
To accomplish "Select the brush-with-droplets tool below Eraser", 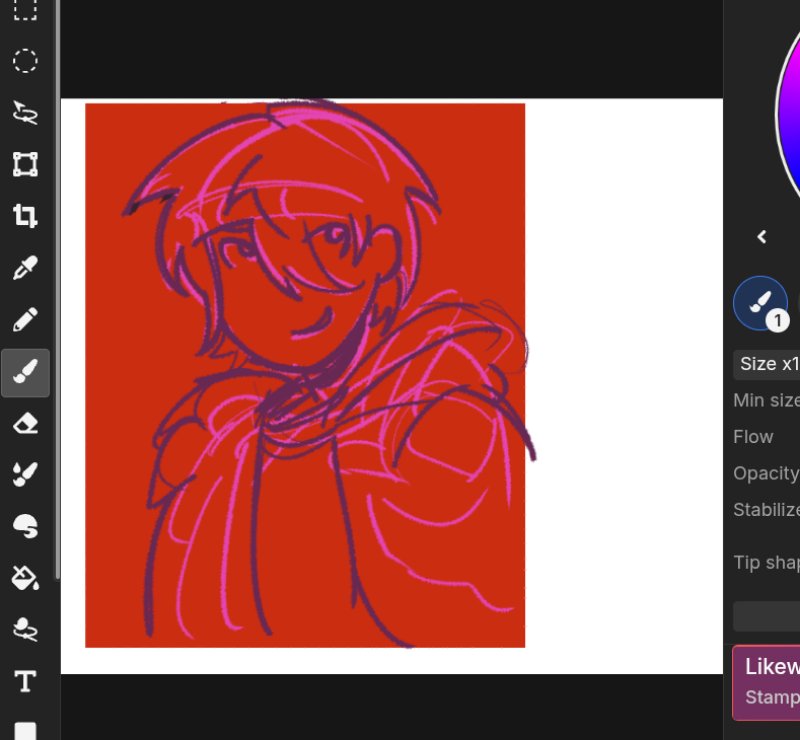I will (25, 475).
